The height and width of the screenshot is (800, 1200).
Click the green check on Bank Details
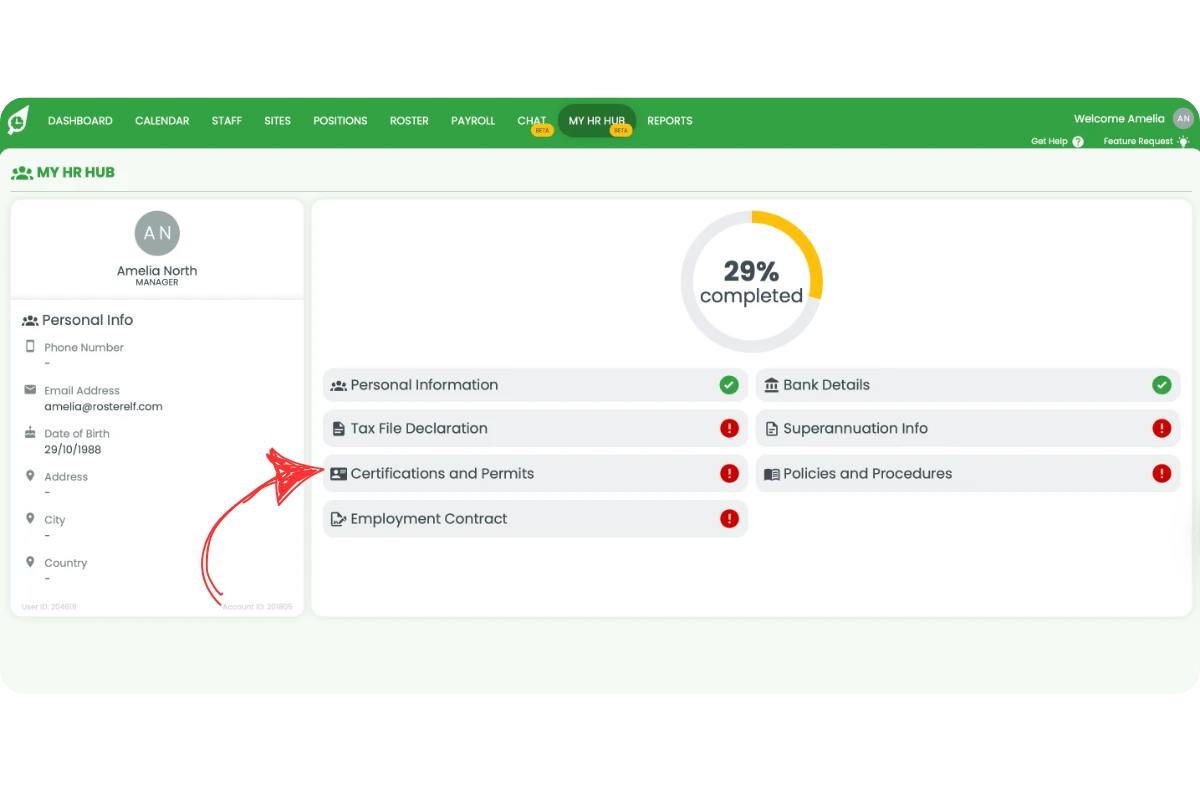point(1161,385)
